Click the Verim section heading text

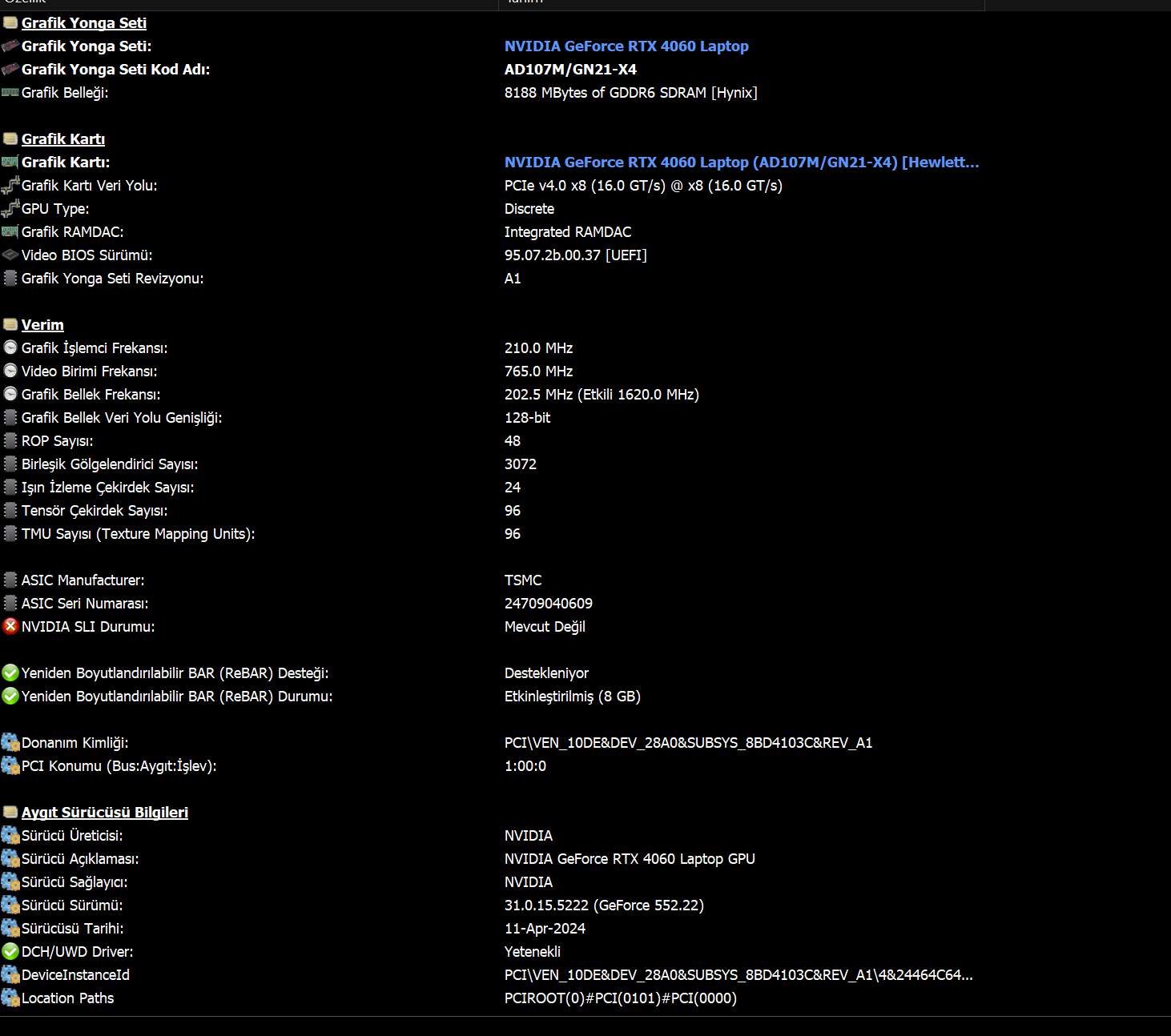coord(42,325)
